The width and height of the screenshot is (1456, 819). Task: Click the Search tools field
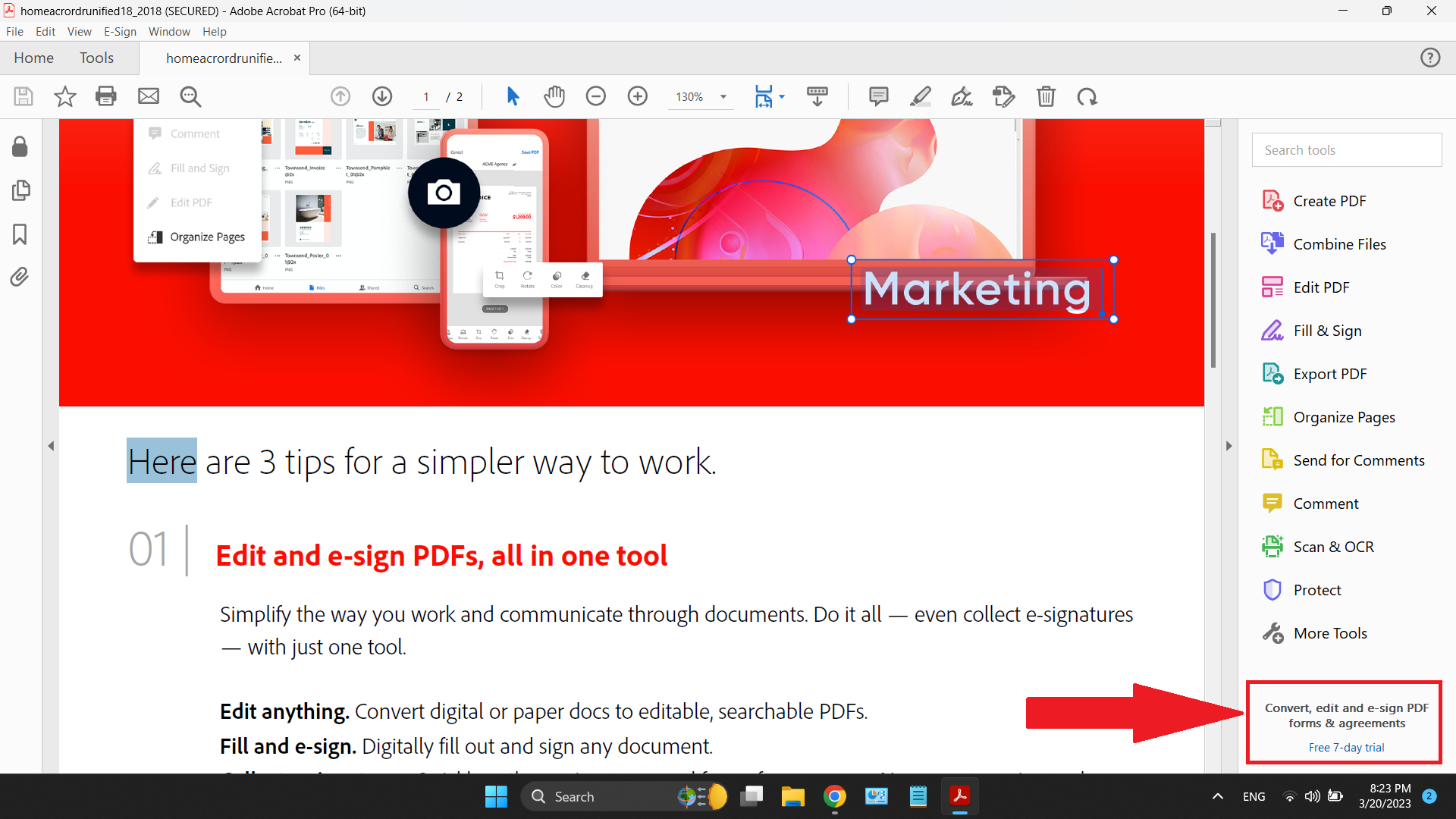pyautogui.click(x=1347, y=150)
